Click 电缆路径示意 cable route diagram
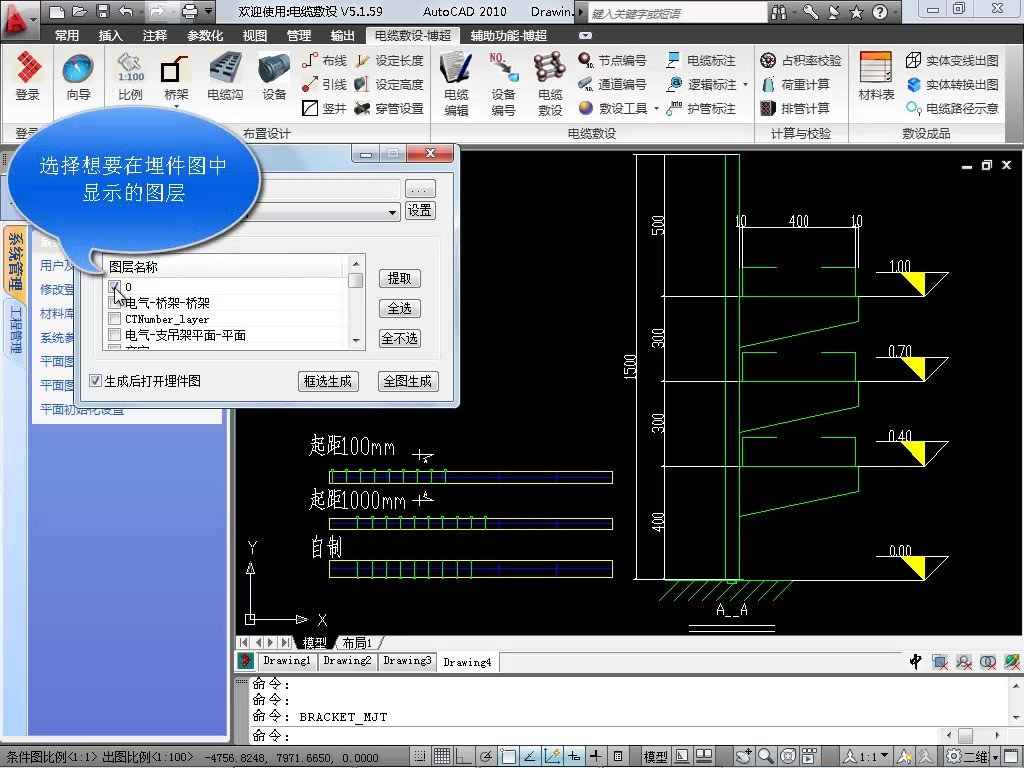Viewport: 1024px width, 768px height. click(x=952, y=108)
